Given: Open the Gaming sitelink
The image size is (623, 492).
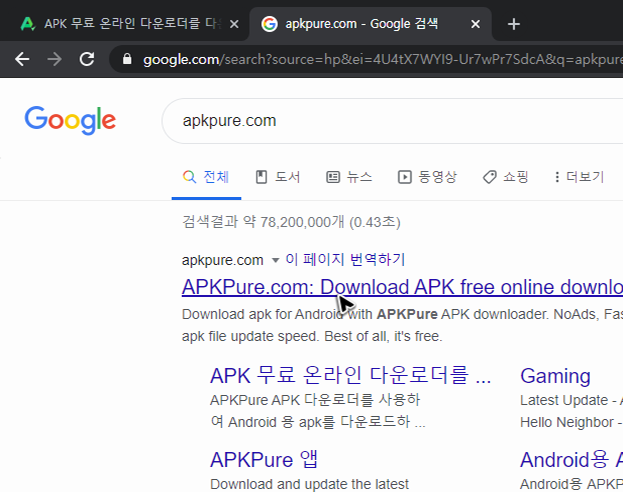Looking at the screenshot, I should click(x=555, y=376).
